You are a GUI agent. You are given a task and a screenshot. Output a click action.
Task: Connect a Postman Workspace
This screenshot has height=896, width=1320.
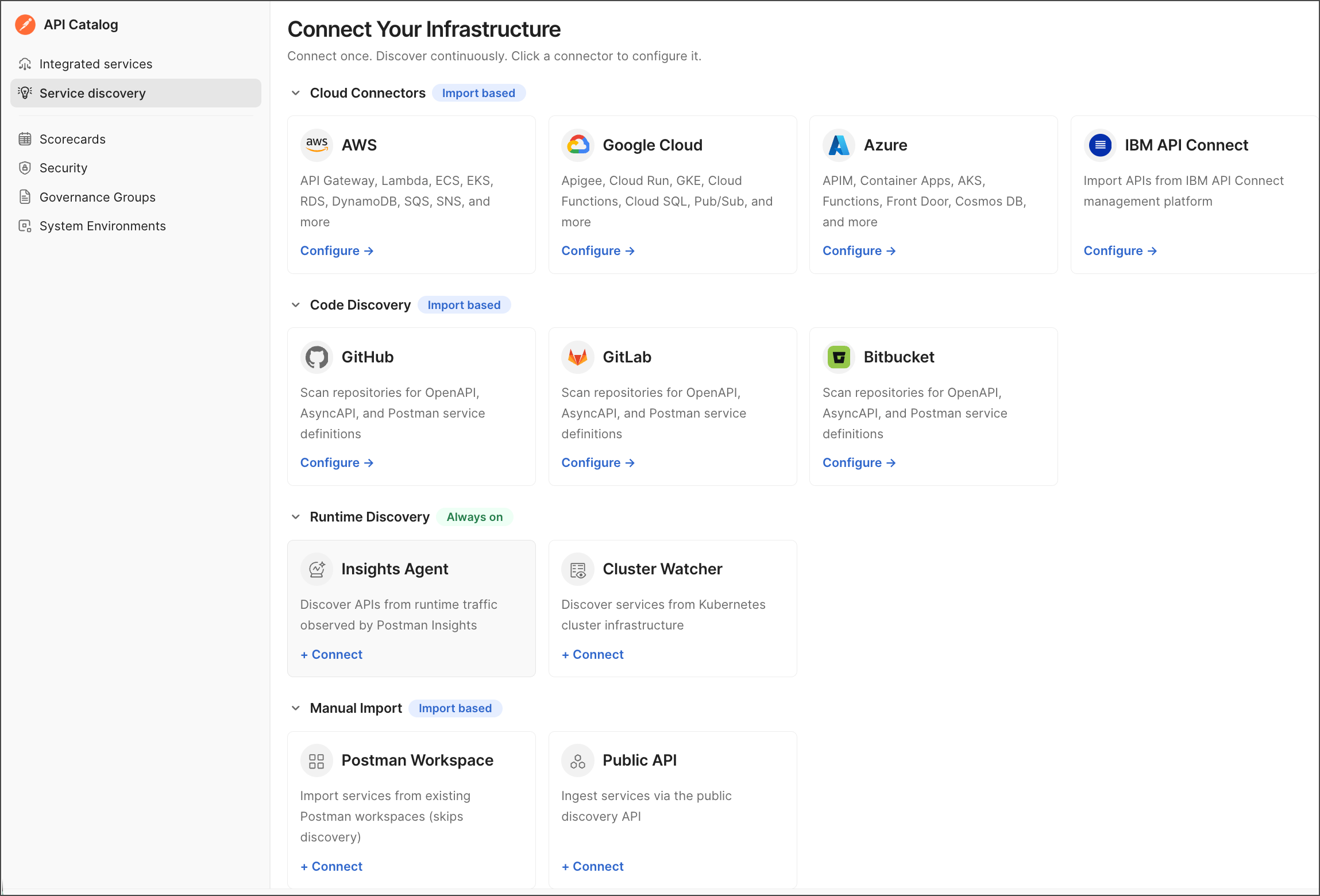click(x=331, y=867)
